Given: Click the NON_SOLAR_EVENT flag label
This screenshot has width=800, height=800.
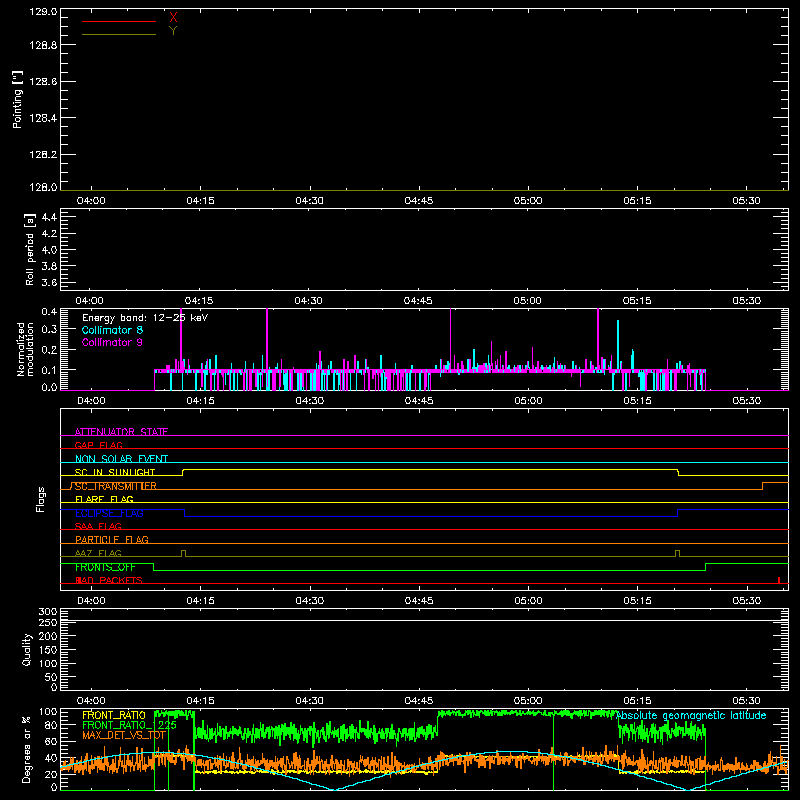Looking at the screenshot, I should 121,459.
